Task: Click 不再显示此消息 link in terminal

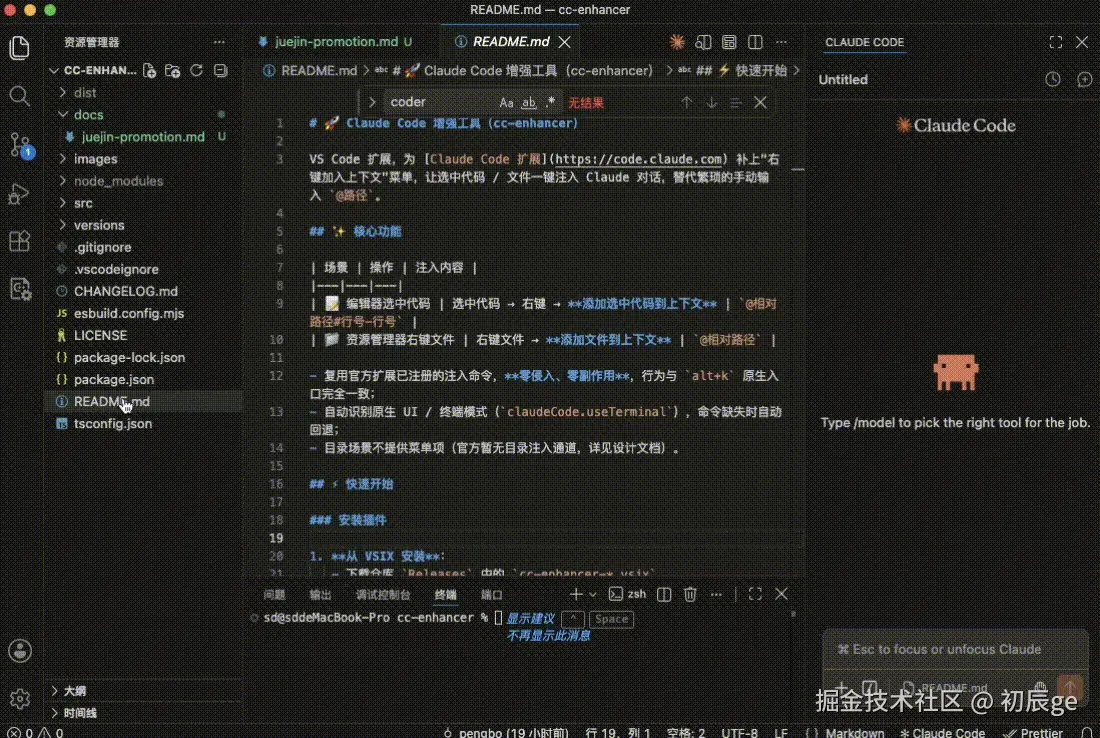Action: pyautogui.click(x=548, y=636)
